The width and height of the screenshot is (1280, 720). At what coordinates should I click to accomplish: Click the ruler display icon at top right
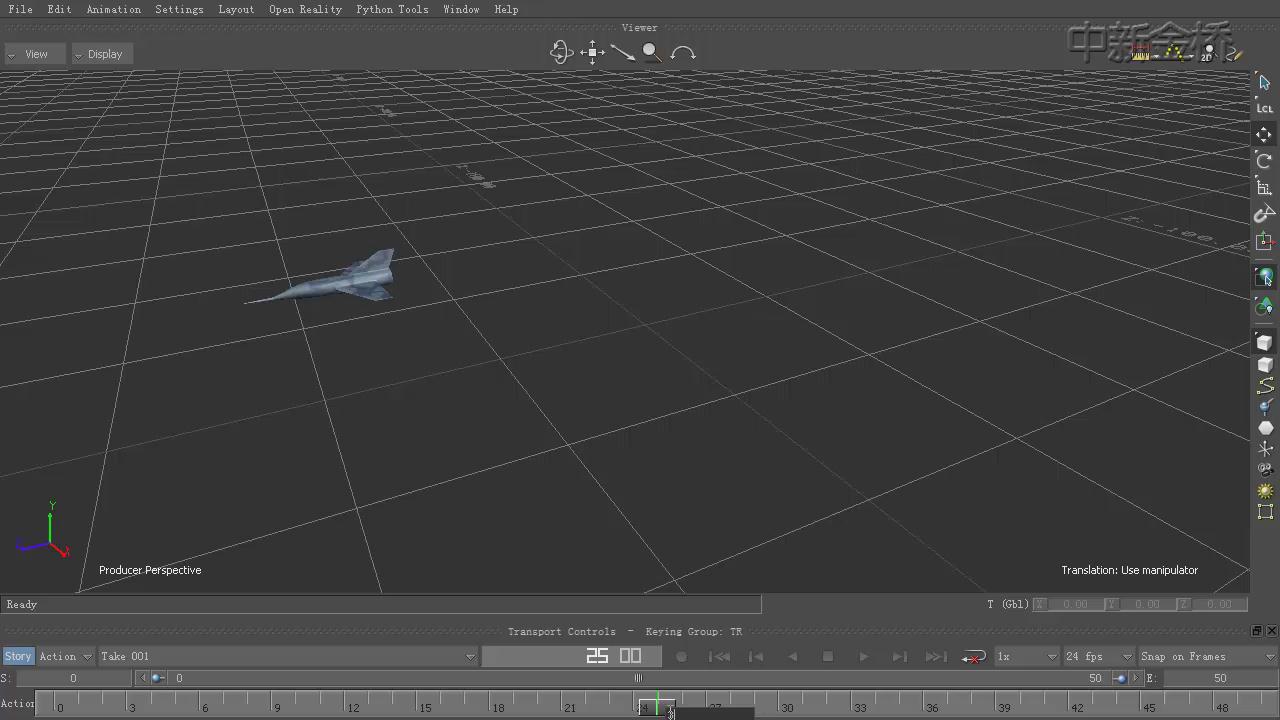point(1140,54)
